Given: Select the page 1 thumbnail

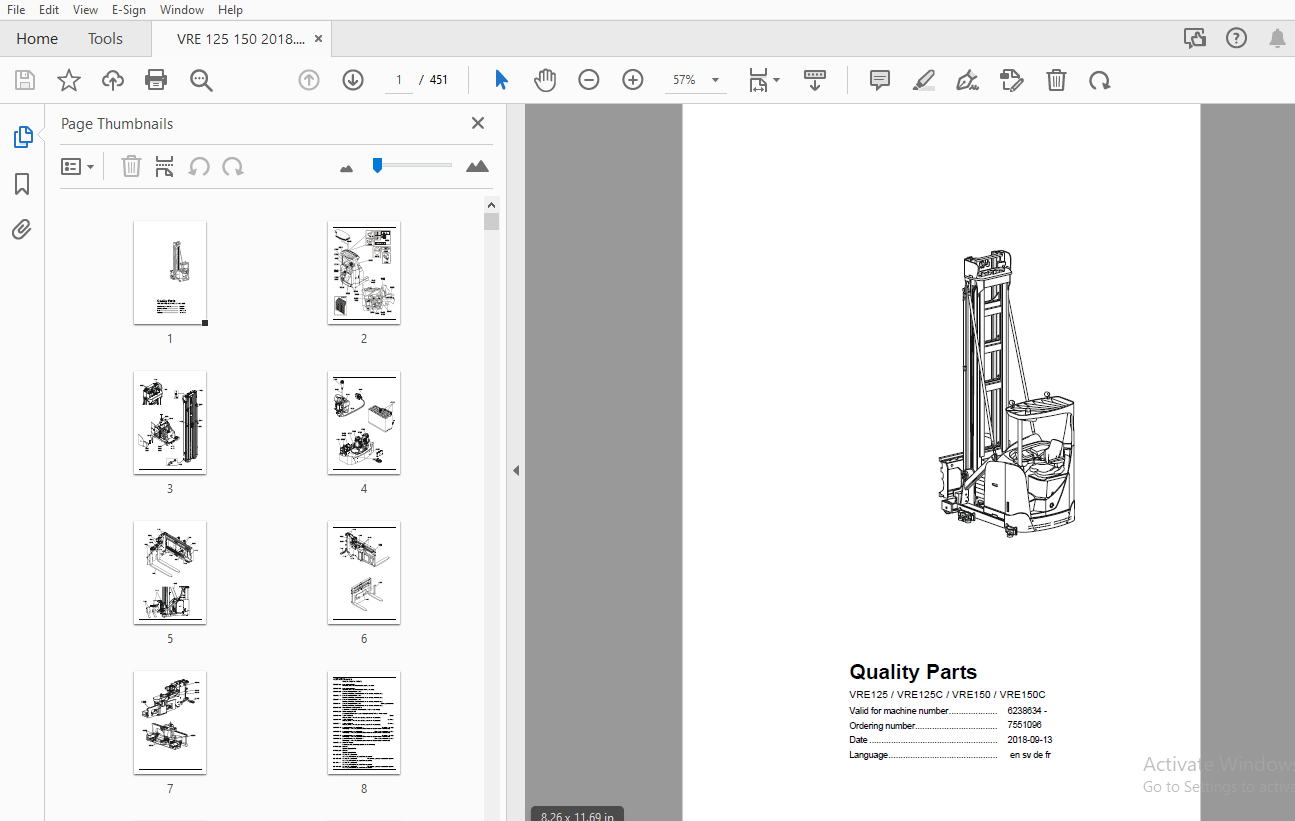Looking at the screenshot, I should 170,273.
